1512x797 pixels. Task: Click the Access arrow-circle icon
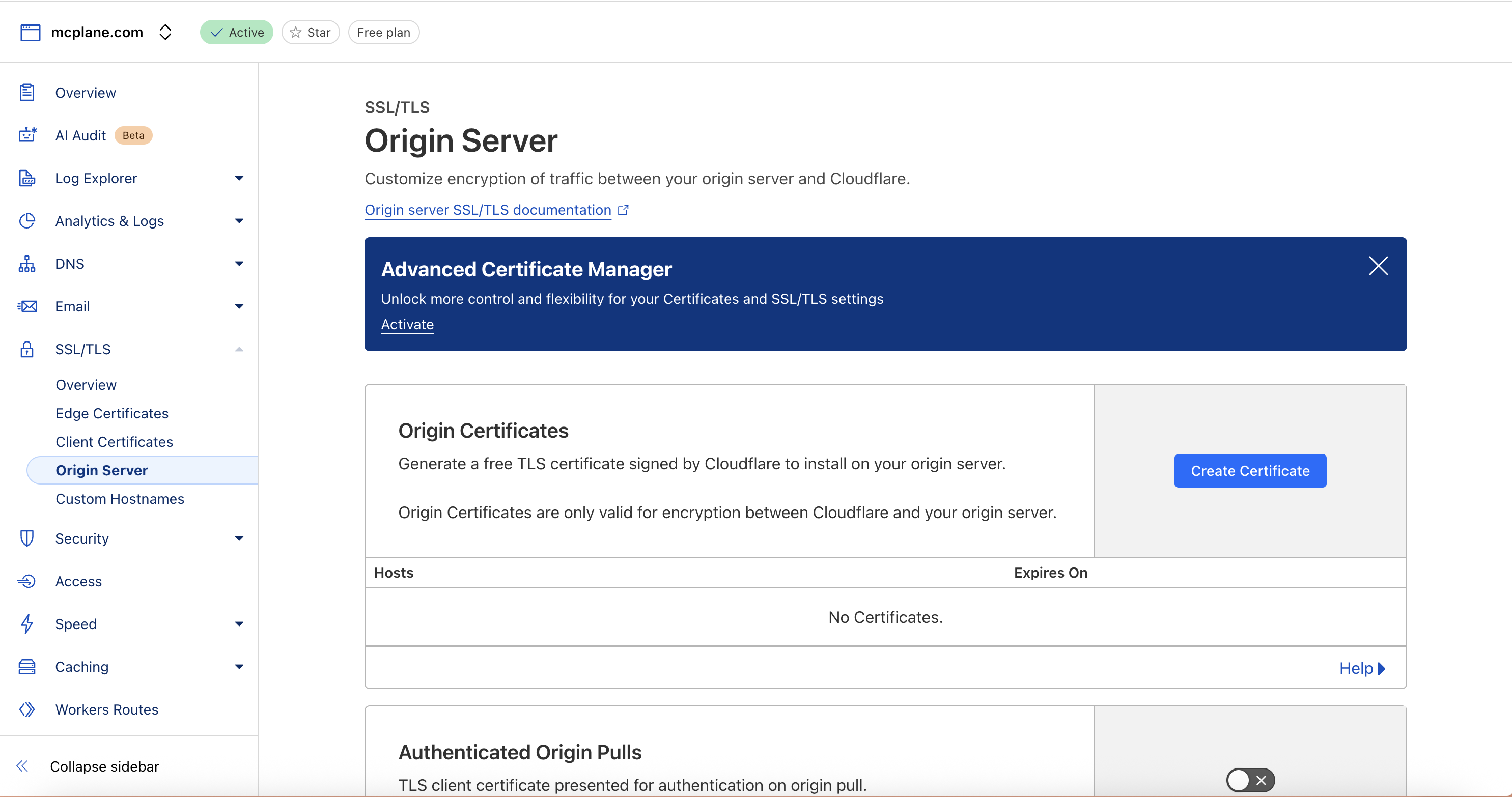[x=27, y=581]
